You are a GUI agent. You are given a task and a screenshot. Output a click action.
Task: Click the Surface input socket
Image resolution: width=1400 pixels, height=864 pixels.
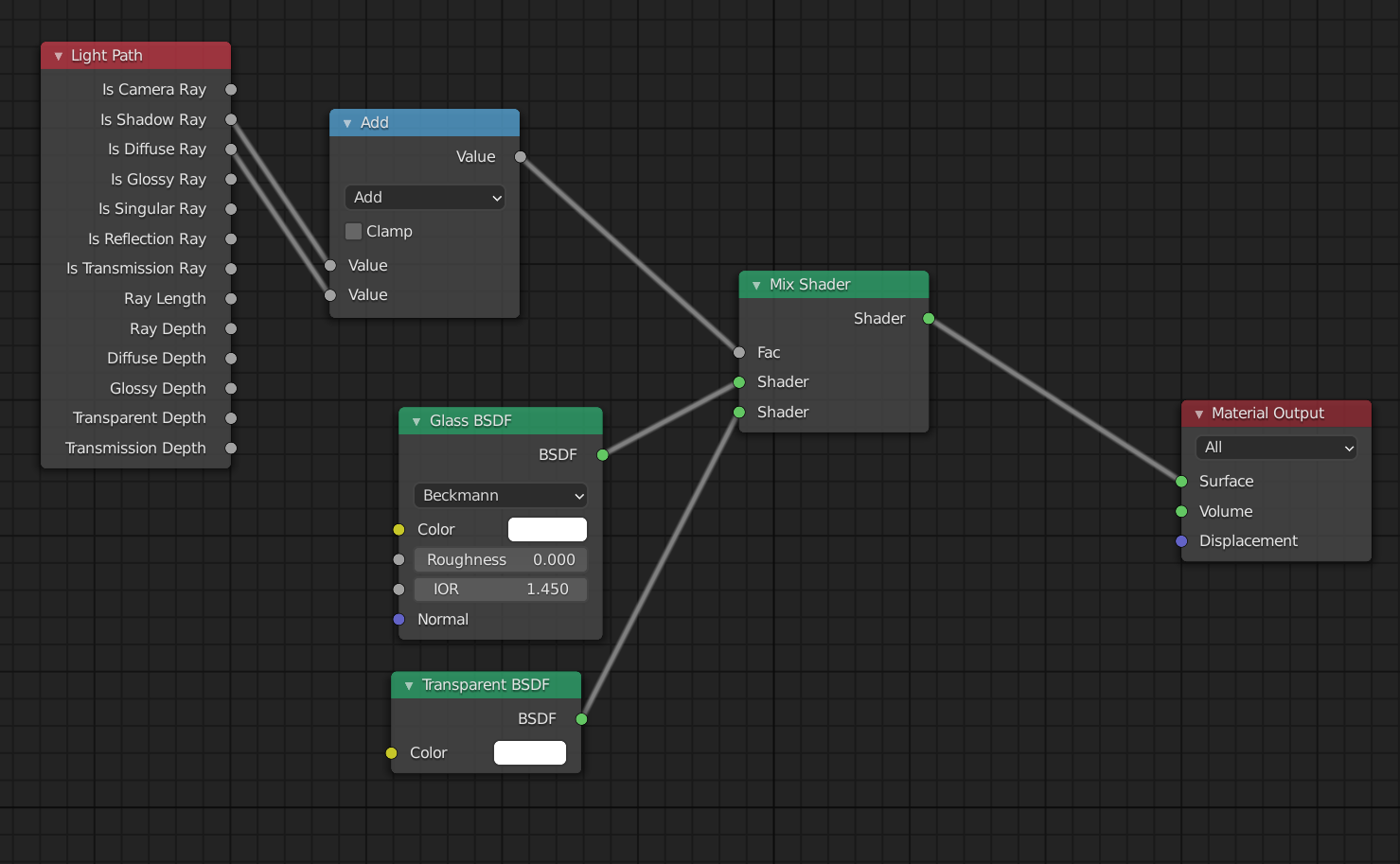point(1181,482)
